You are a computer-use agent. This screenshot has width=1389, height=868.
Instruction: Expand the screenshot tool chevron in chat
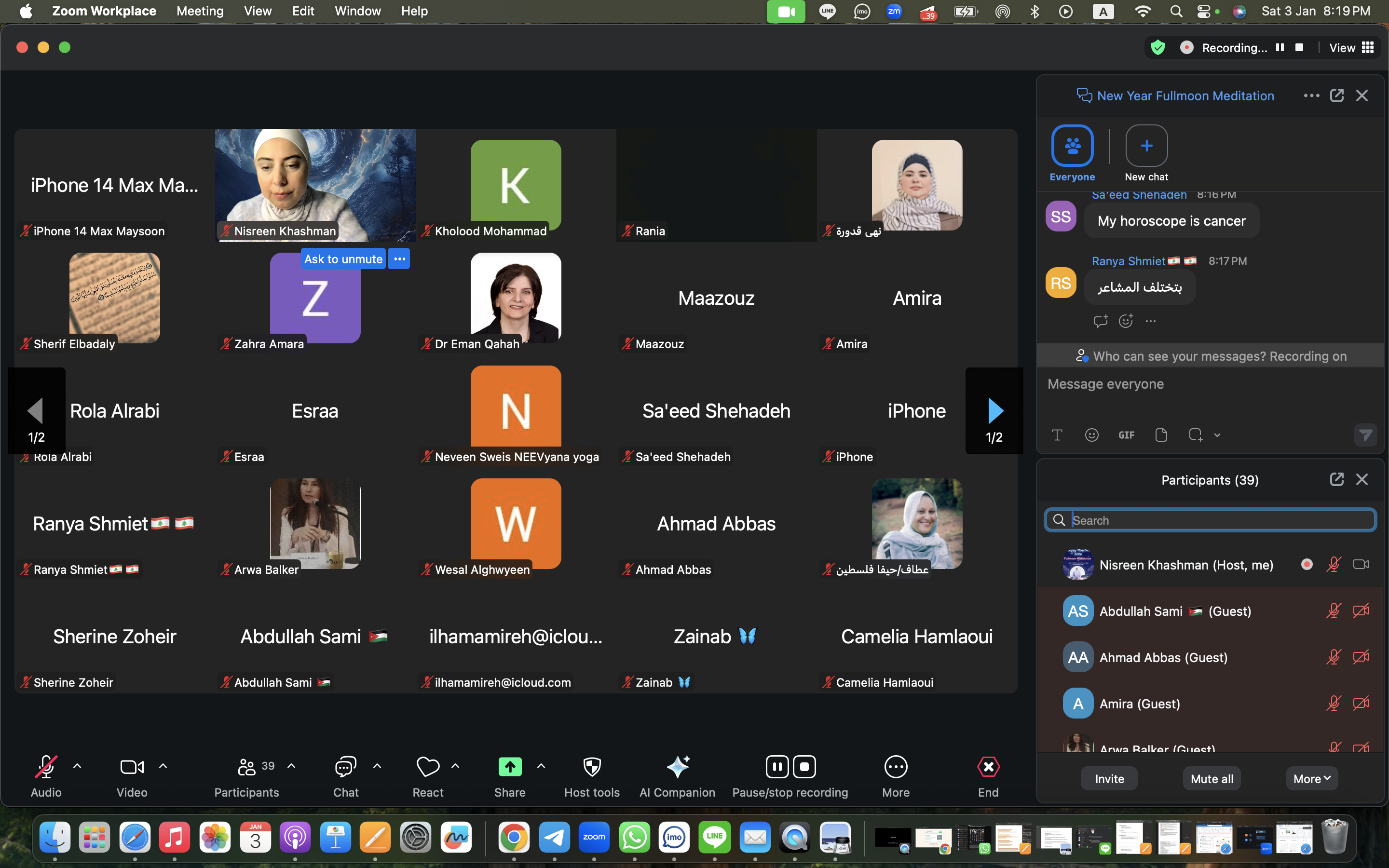[x=1217, y=435]
